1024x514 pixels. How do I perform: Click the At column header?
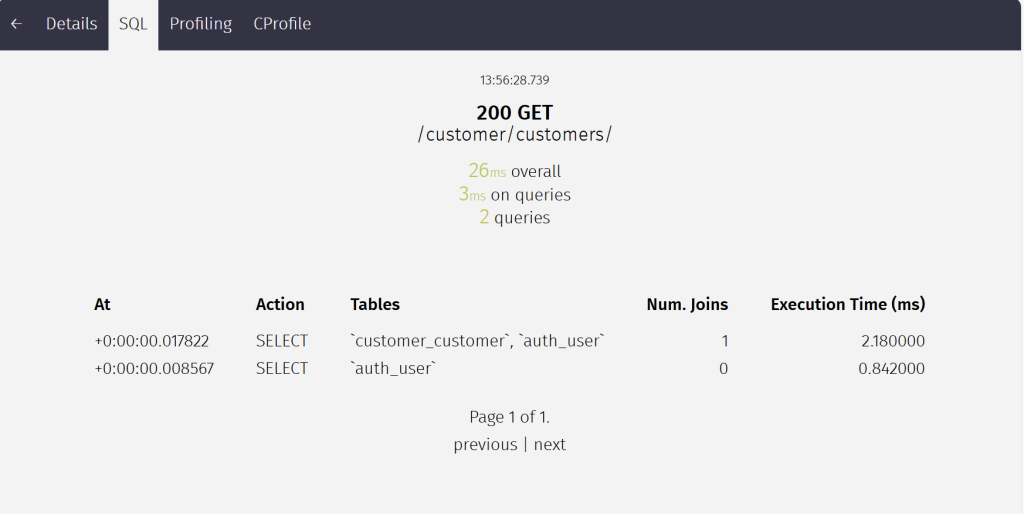[102, 304]
